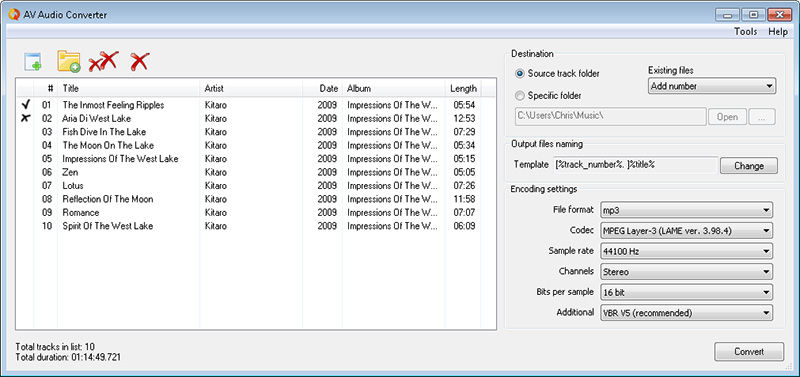The width and height of the screenshot is (800, 377).
Task: Open the Existing files dropdown
Action: [712, 86]
